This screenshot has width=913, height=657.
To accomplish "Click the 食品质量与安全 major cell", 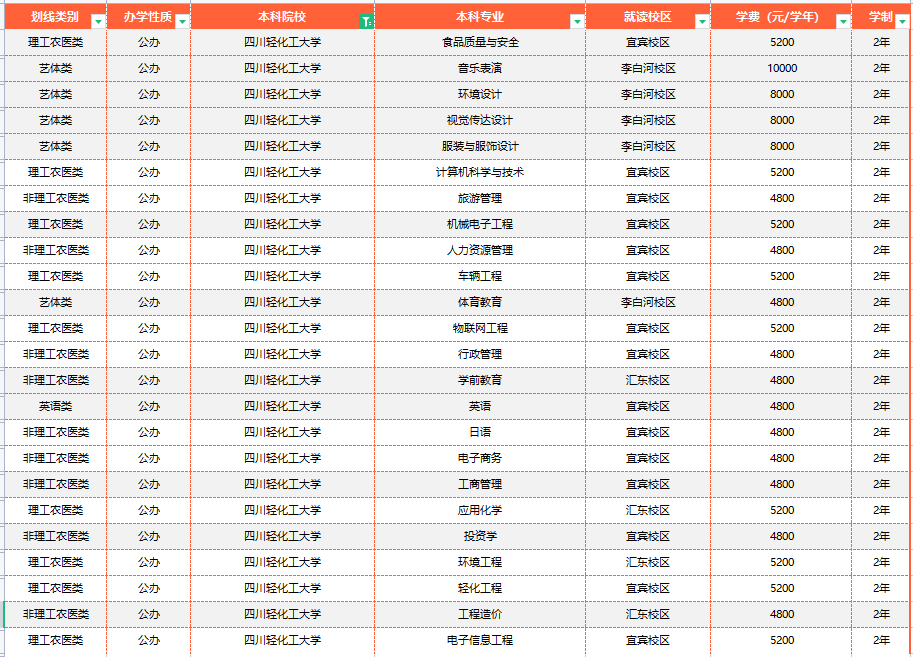I will click(x=480, y=43).
